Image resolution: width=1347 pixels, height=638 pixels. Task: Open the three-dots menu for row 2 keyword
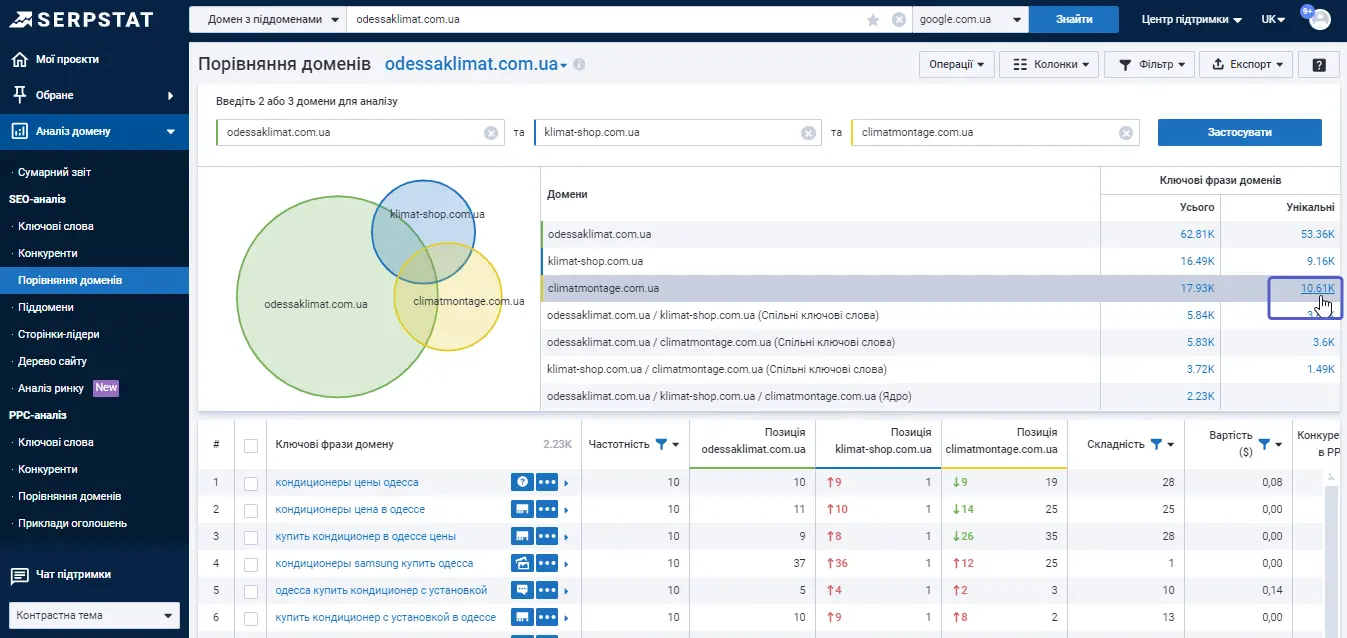(547, 509)
